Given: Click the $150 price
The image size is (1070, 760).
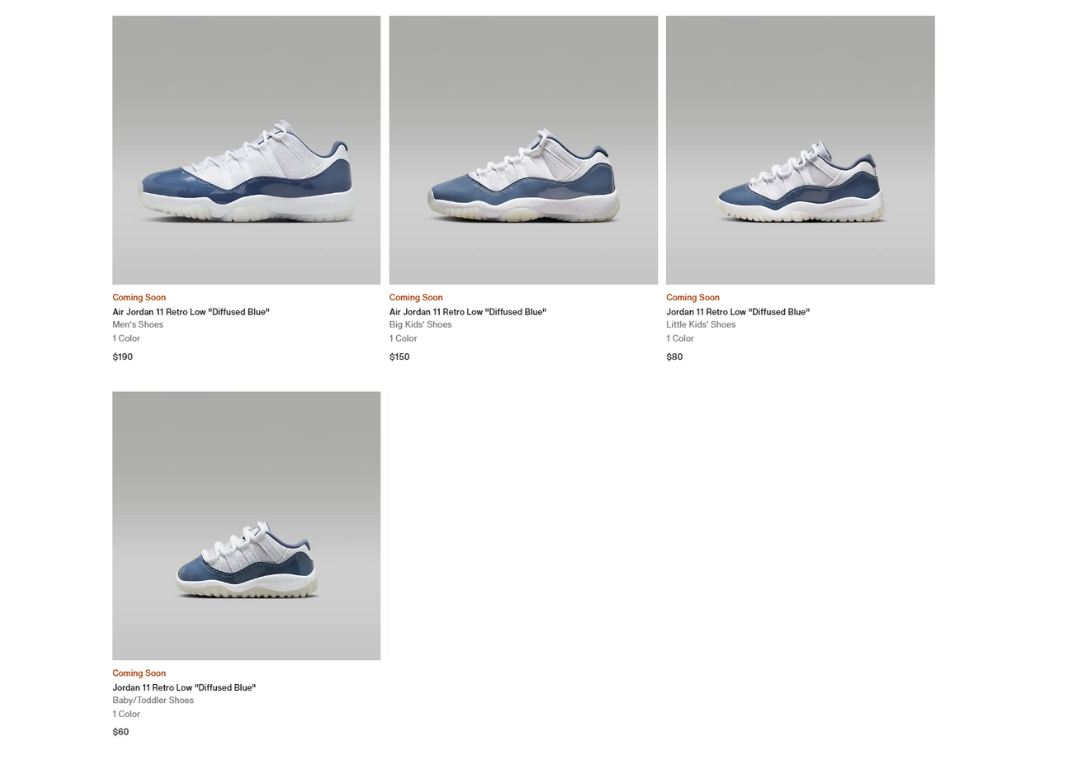Looking at the screenshot, I should pyautogui.click(x=400, y=357).
